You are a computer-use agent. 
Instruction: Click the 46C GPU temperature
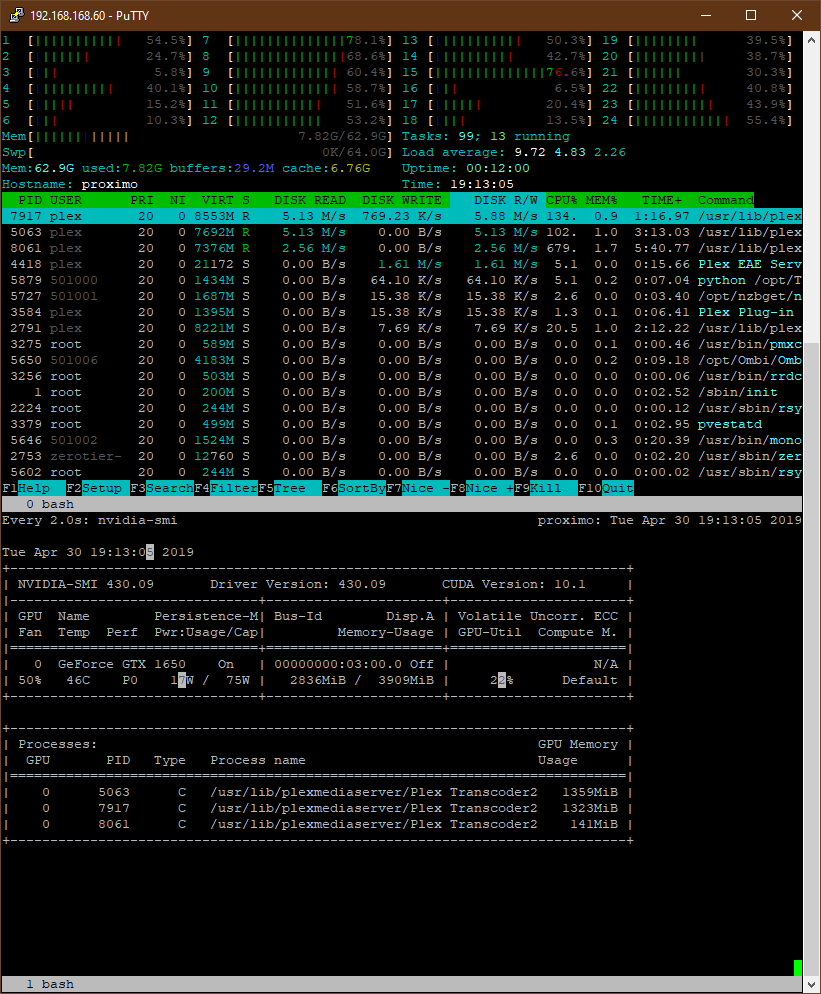point(78,680)
